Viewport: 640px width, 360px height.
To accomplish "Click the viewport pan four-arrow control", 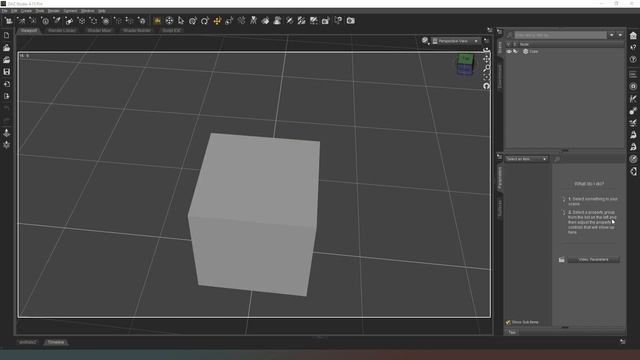I will click(x=486, y=59).
